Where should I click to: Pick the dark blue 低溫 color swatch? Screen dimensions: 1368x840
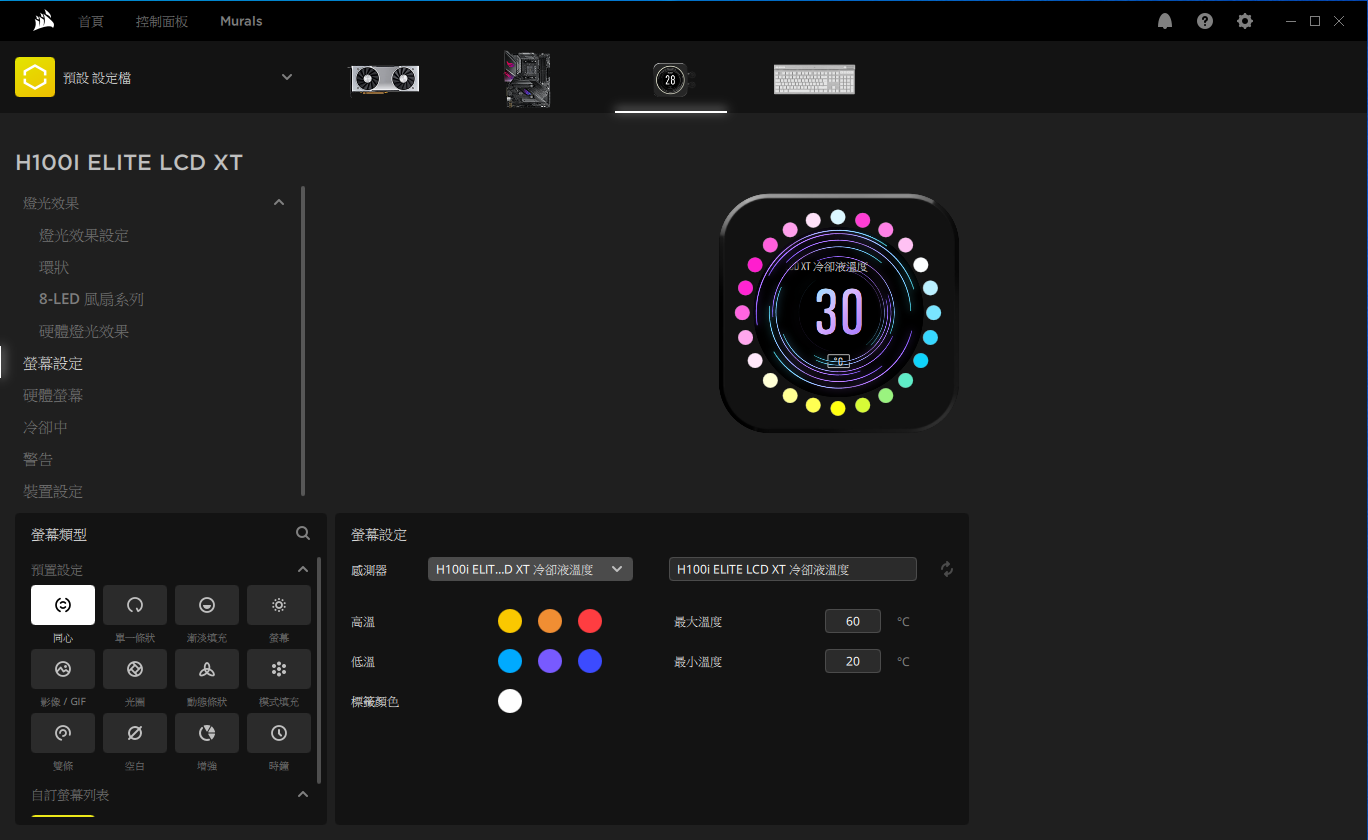[590, 661]
